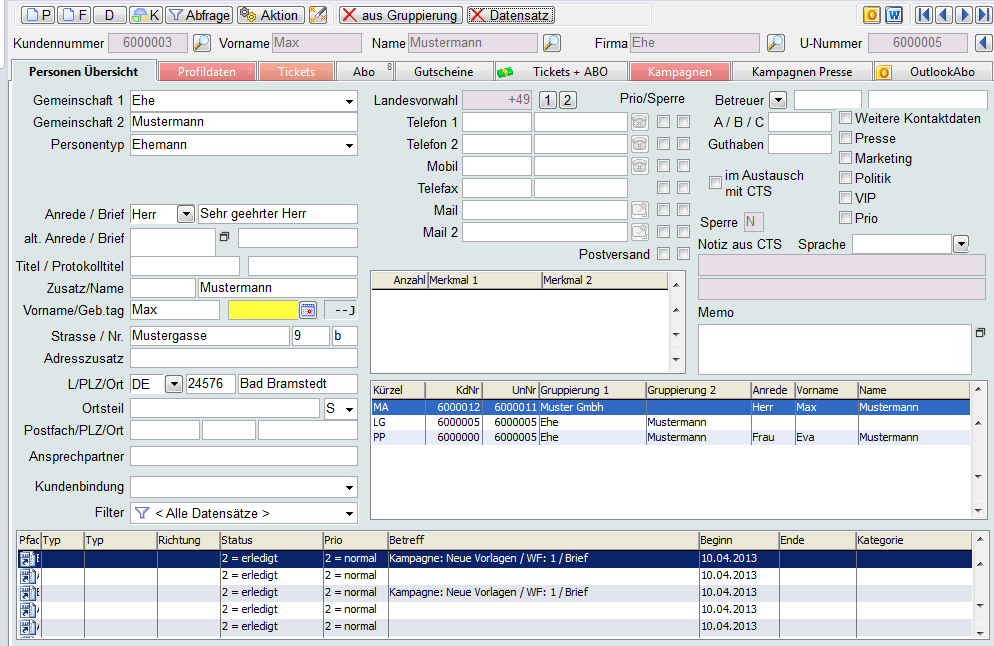
Task: Tick the left Postversand checkbox
Action: (x=664, y=254)
